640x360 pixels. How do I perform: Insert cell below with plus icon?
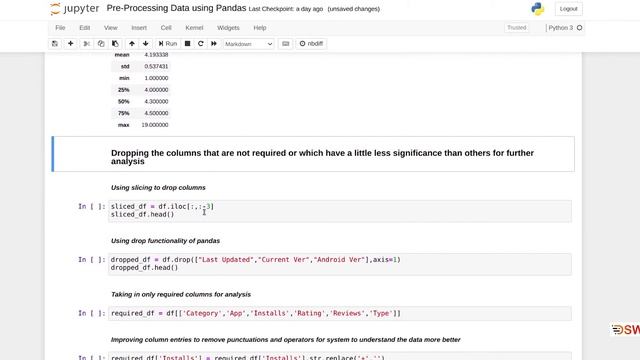point(71,44)
